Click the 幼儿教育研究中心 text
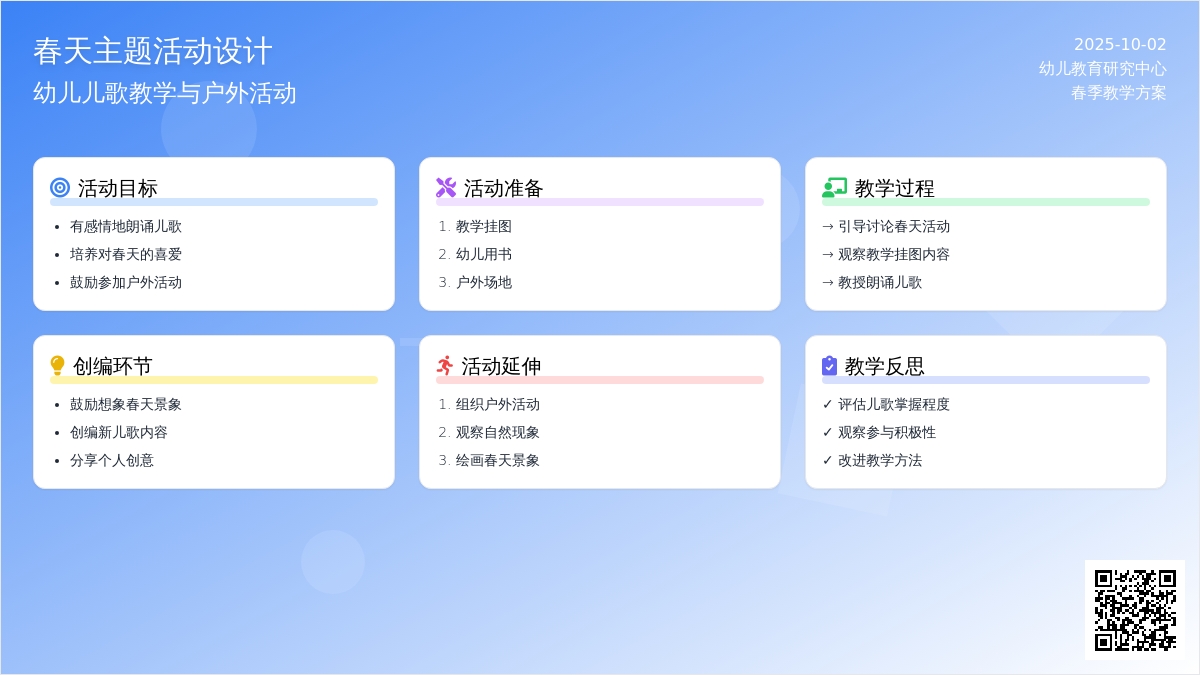The image size is (1200, 675). pos(1102,68)
